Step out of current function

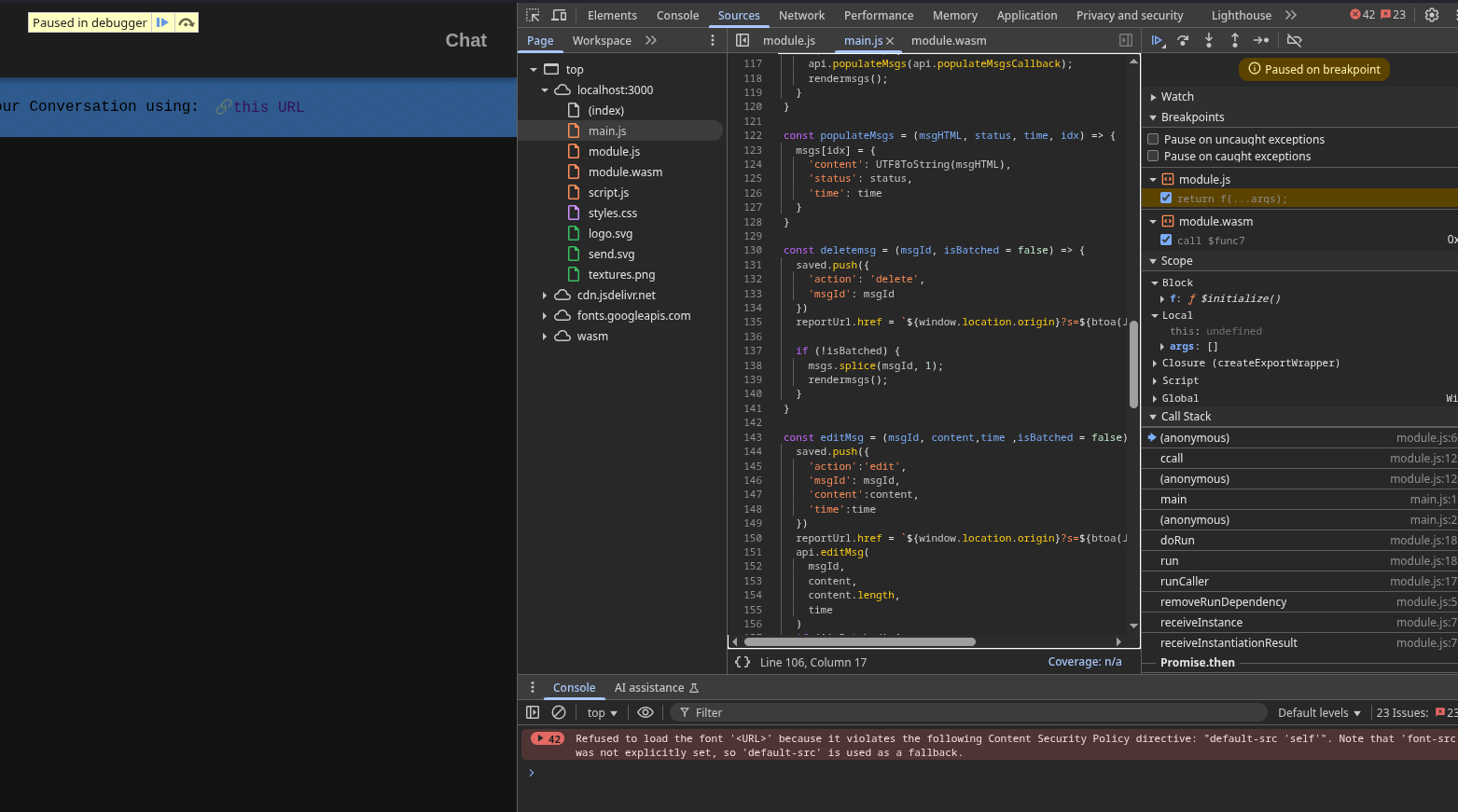(x=1235, y=40)
